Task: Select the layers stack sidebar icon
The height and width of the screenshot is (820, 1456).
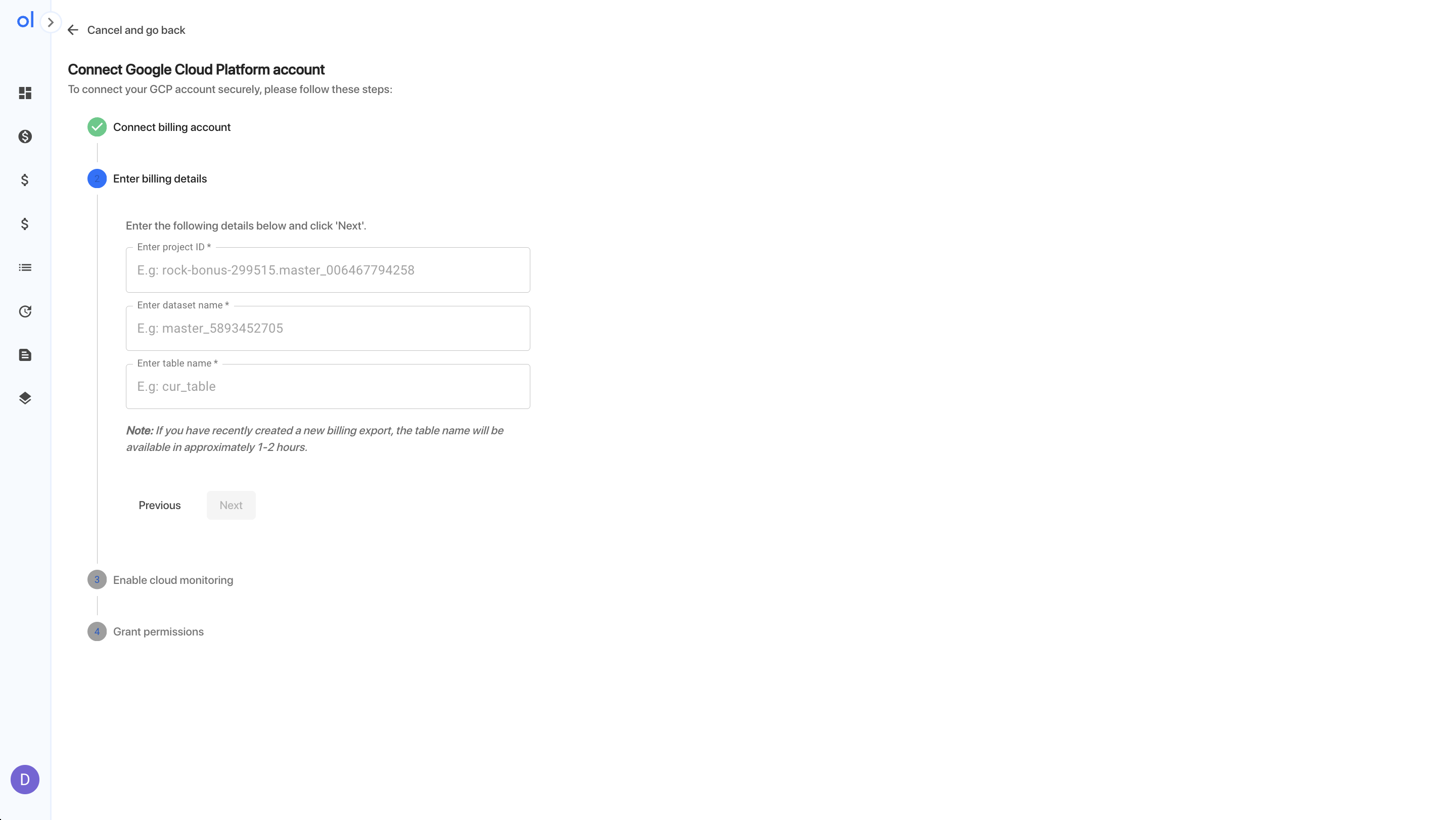Action: pyautogui.click(x=25, y=398)
